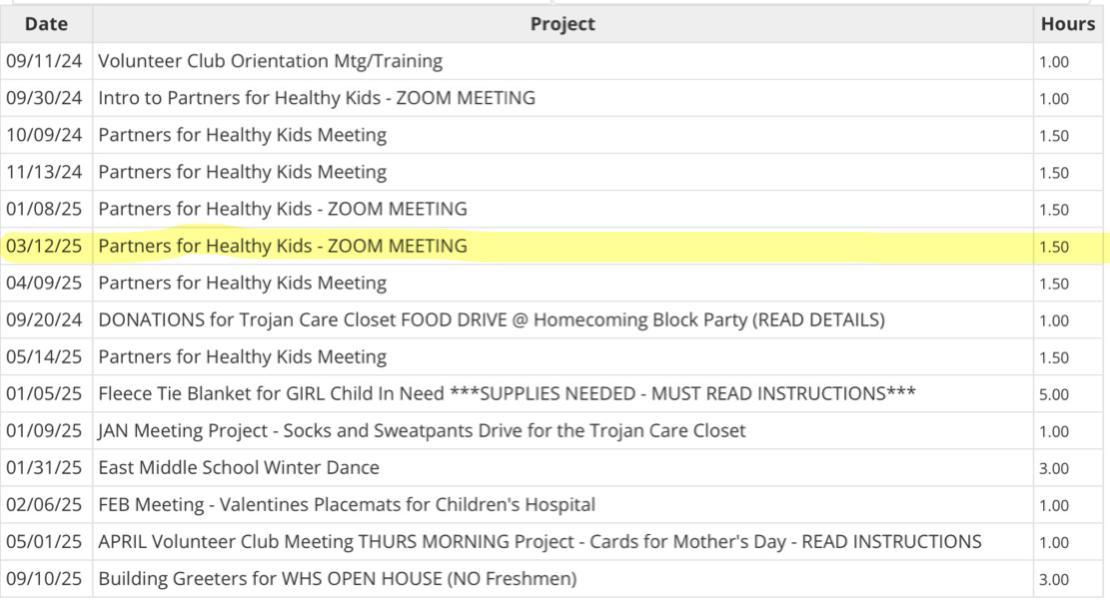The image size is (1110, 606).
Task: Click the 09/10/25 date cell
Action: (44, 579)
